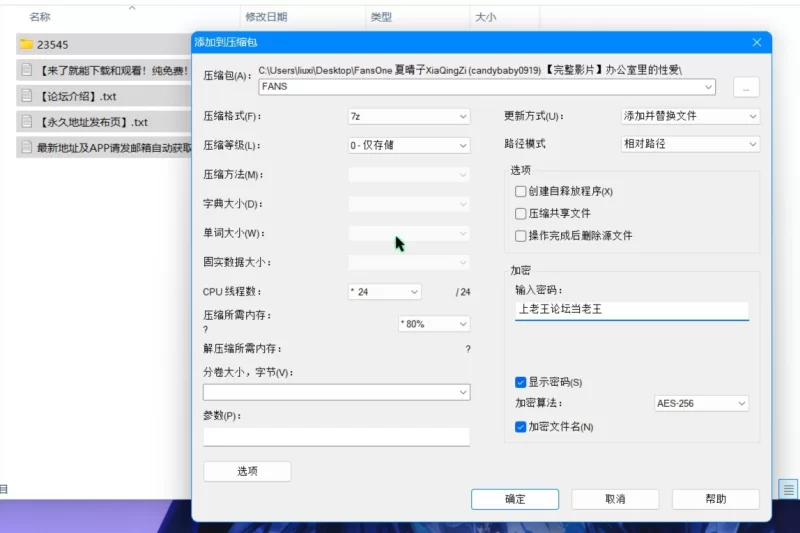The height and width of the screenshot is (533, 800).
Task: Disable the 加密文件名 checkbox
Action: pos(520,427)
